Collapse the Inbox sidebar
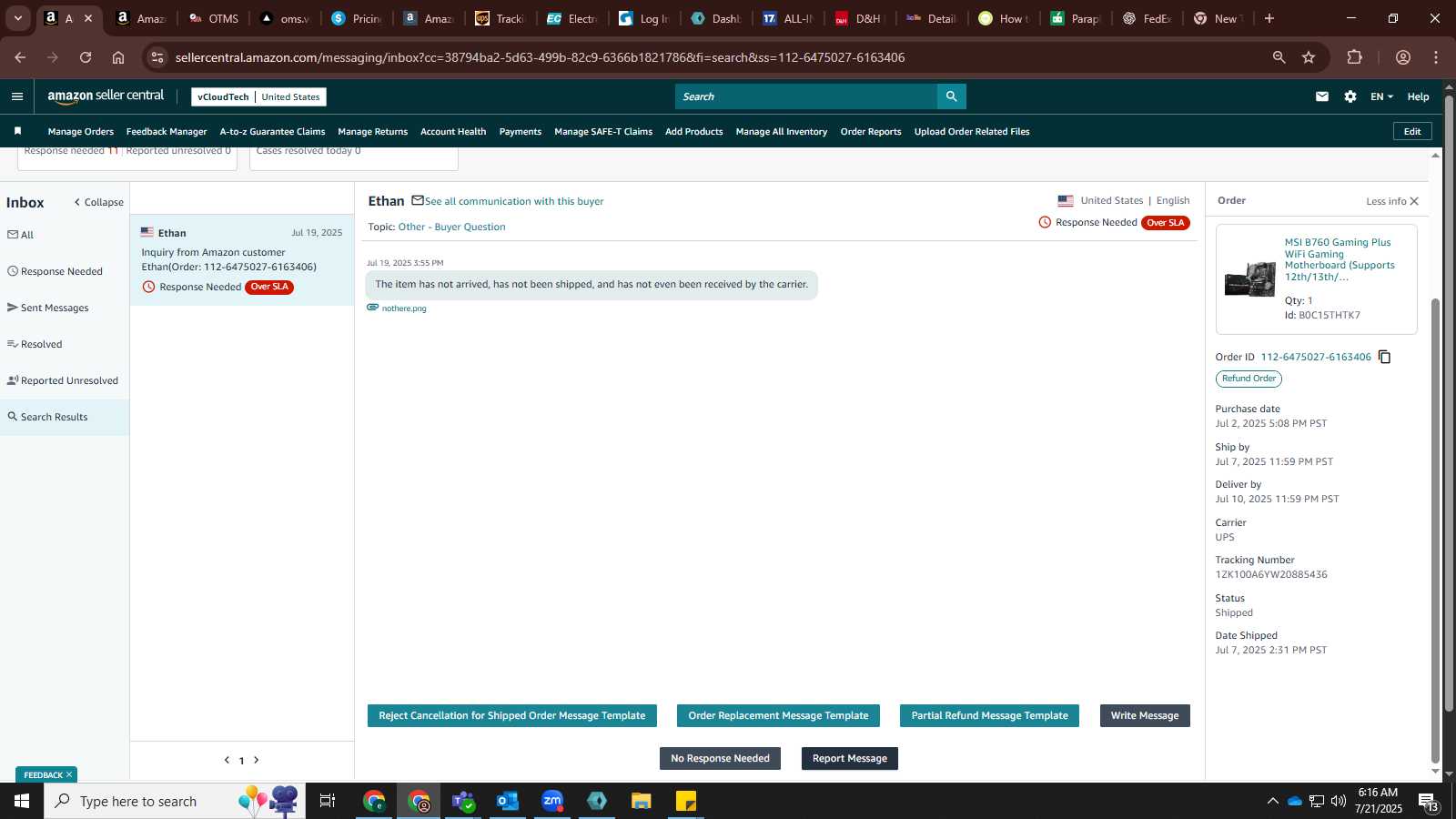1456x819 pixels. pyautogui.click(x=99, y=202)
